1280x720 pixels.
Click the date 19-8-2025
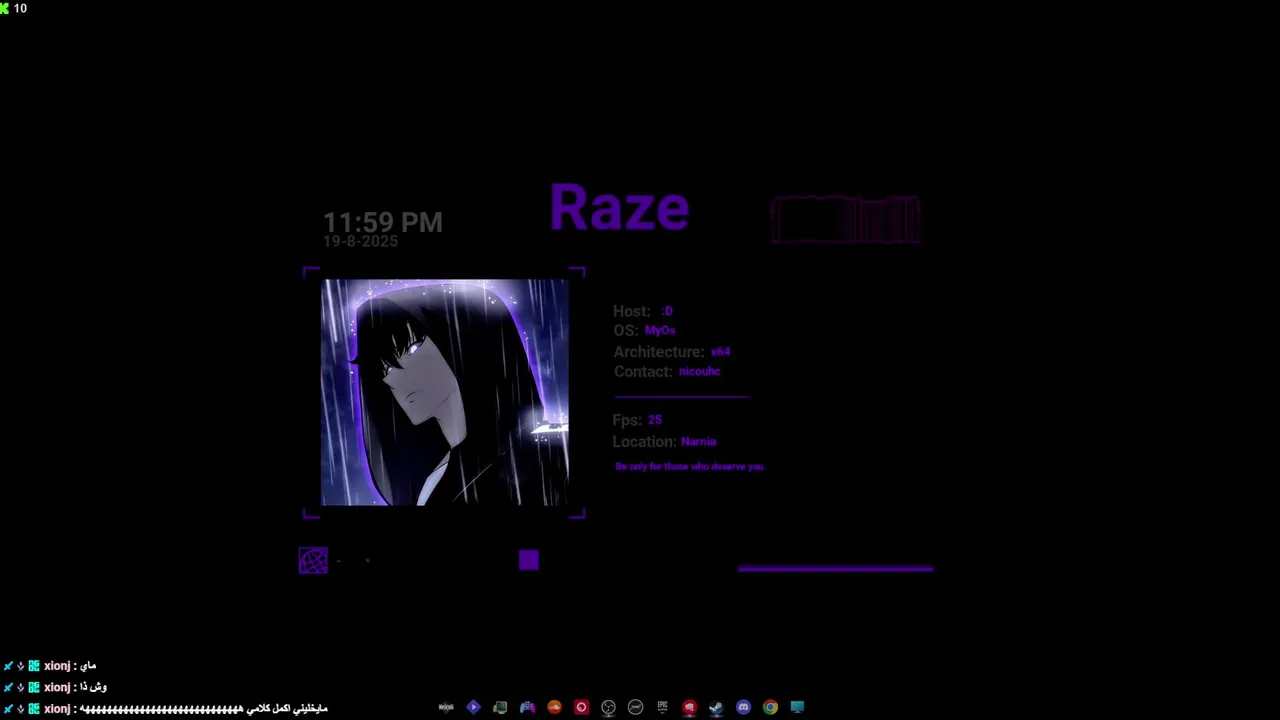360,242
